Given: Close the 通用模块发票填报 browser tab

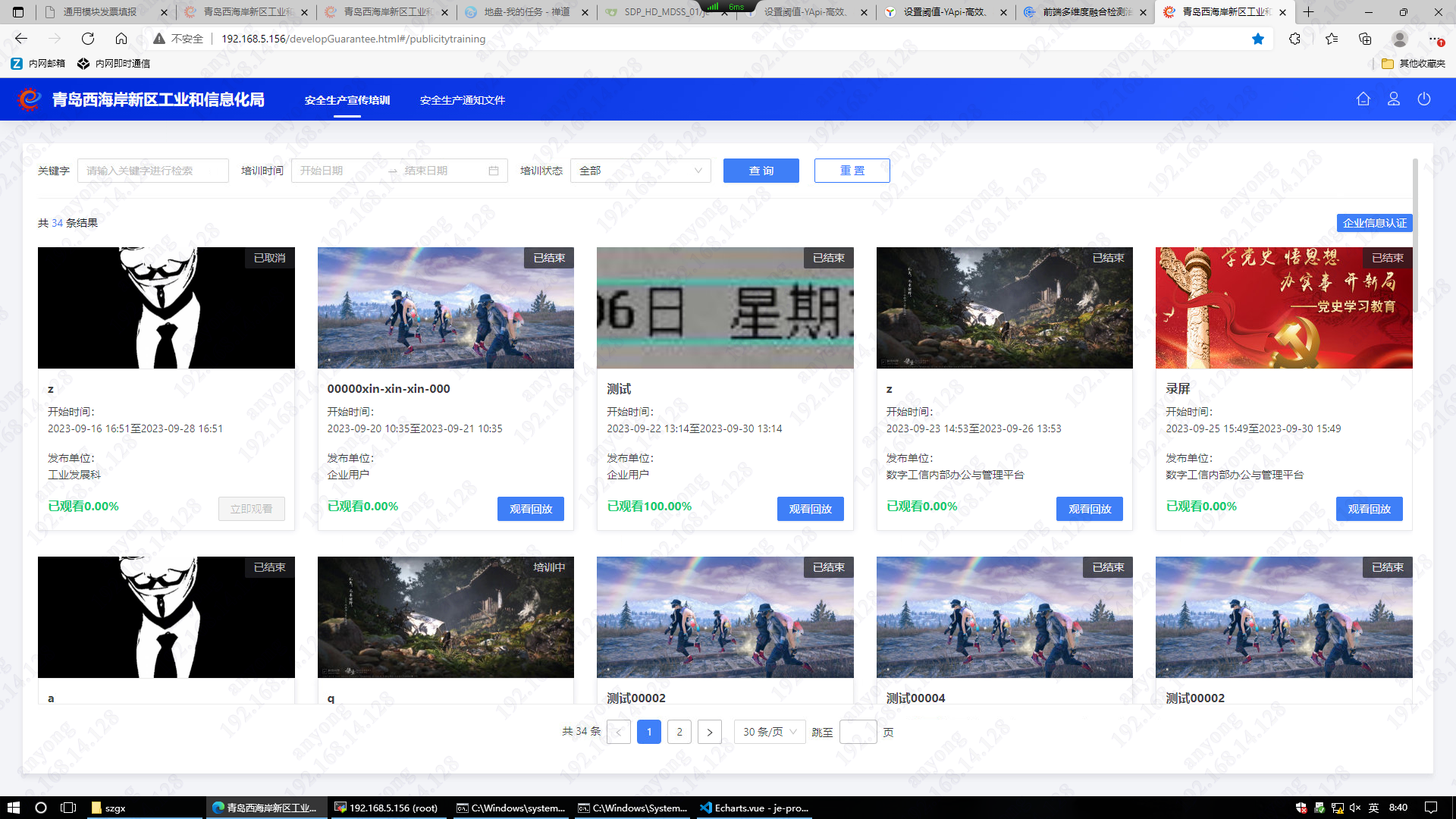Looking at the screenshot, I should click(x=164, y=12).
